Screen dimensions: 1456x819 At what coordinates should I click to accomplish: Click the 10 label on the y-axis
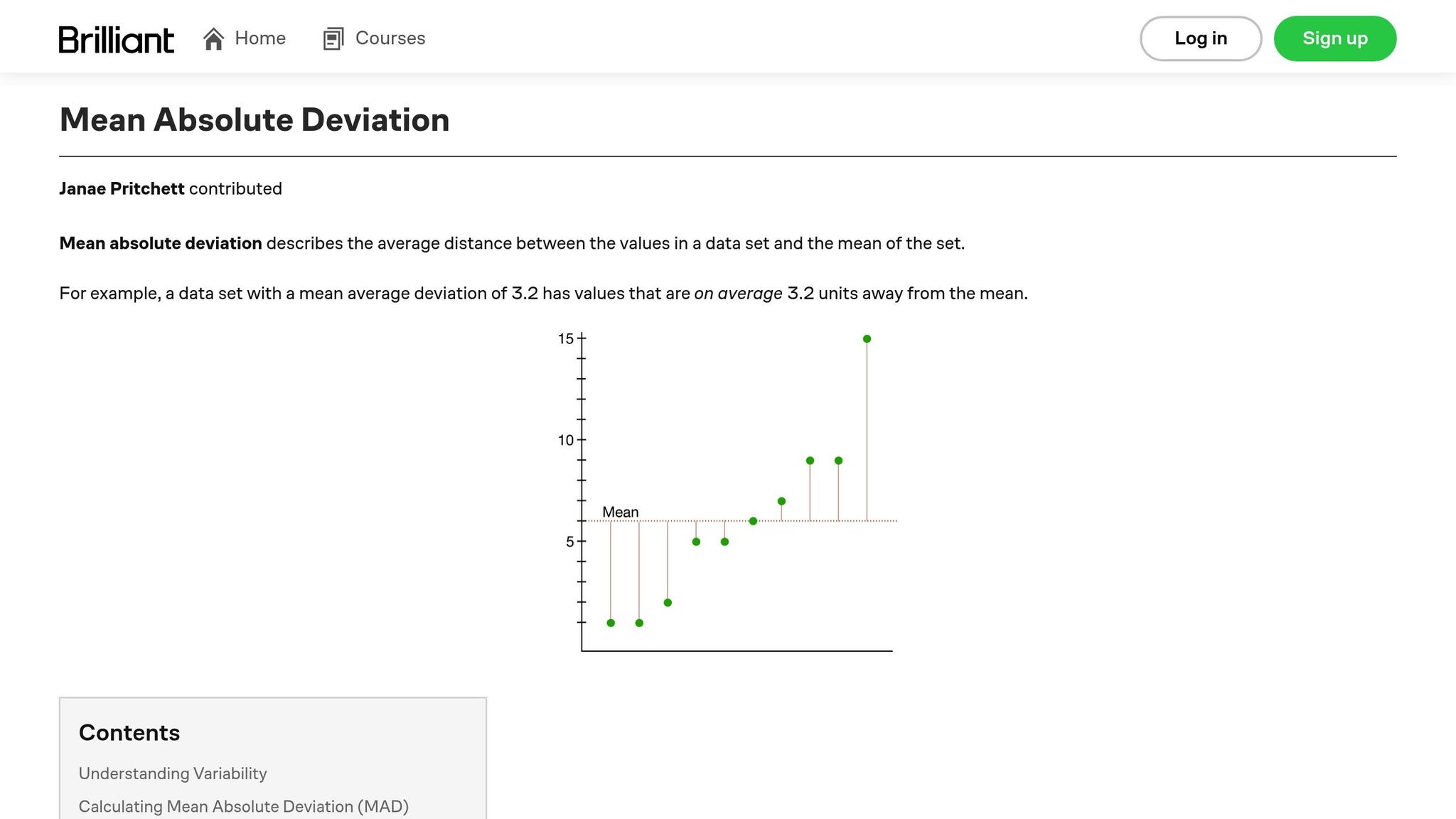(x=565, y=440)
